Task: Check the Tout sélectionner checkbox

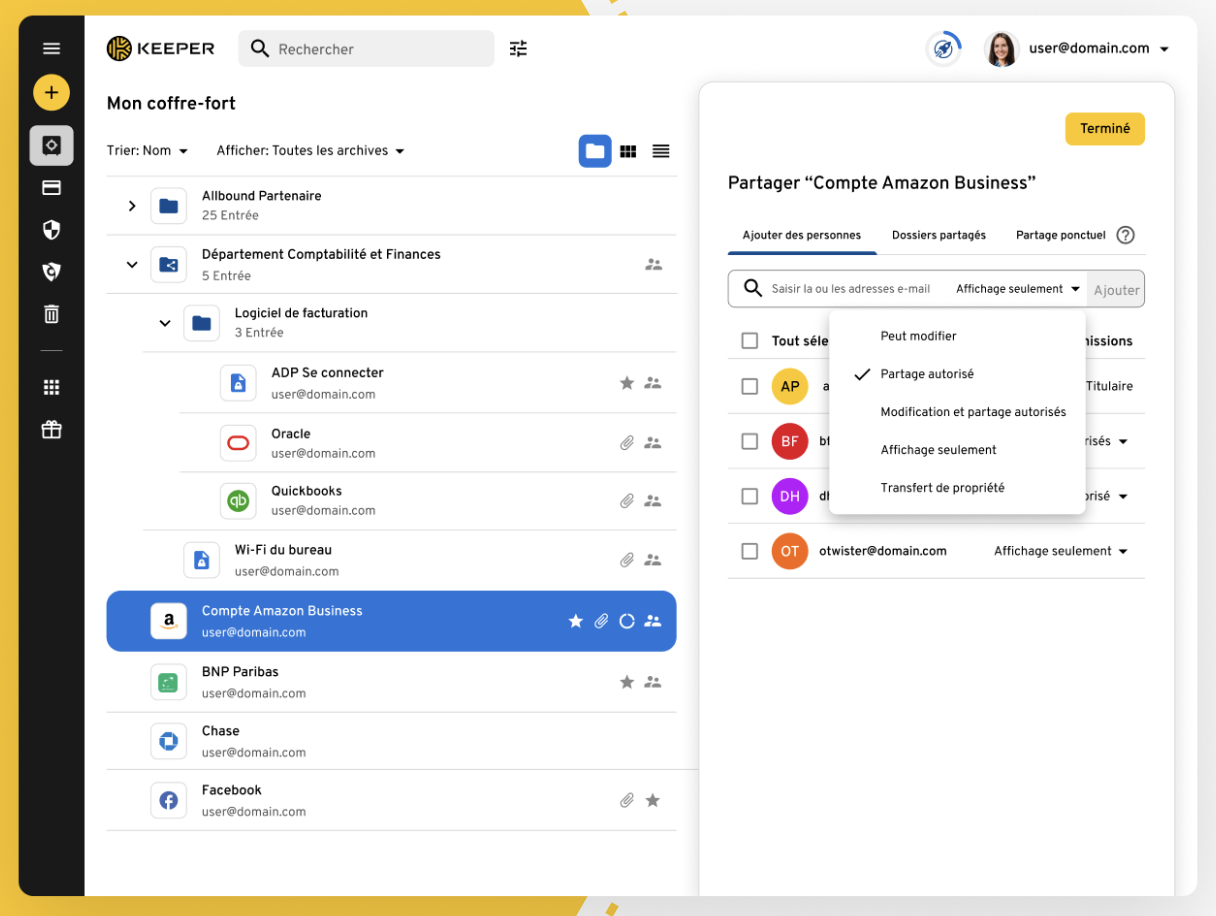Action: click(x=750, y=341)
